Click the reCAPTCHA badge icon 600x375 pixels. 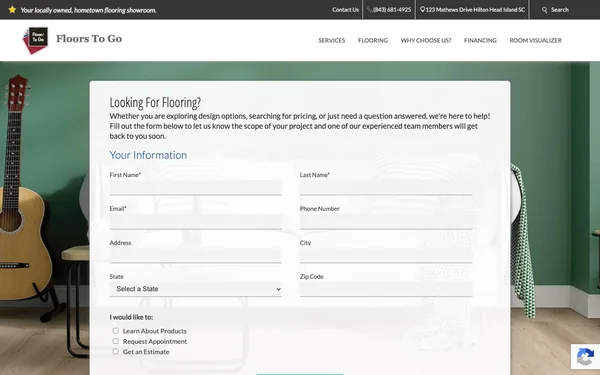(x=585, y=357)
